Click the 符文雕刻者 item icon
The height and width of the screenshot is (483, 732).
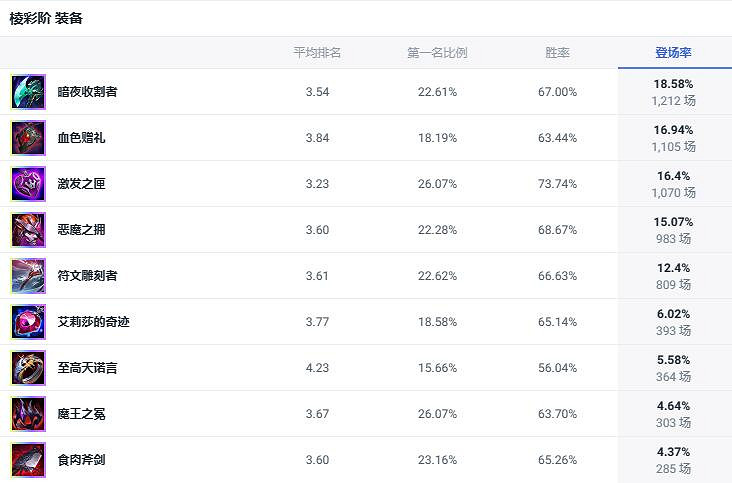point(28,276)
